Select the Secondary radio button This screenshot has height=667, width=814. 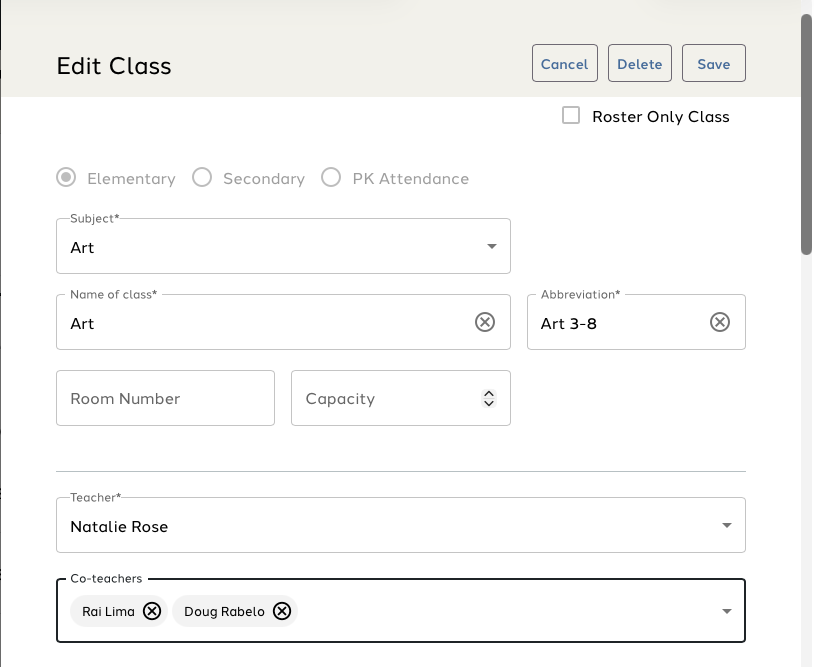(202, 178)
